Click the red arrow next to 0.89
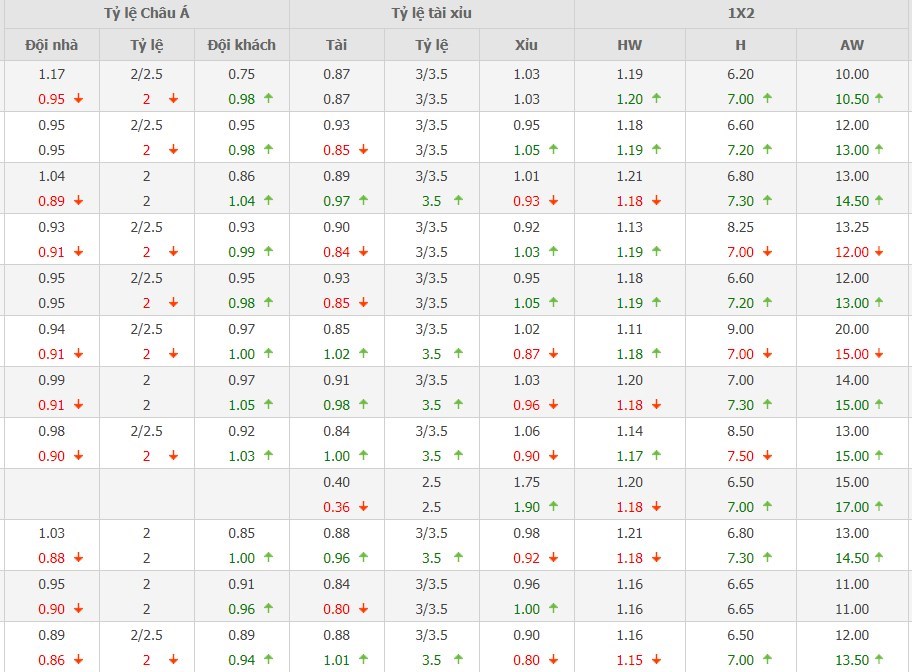Viewport: 912px width, 672px height. (78, 200)
